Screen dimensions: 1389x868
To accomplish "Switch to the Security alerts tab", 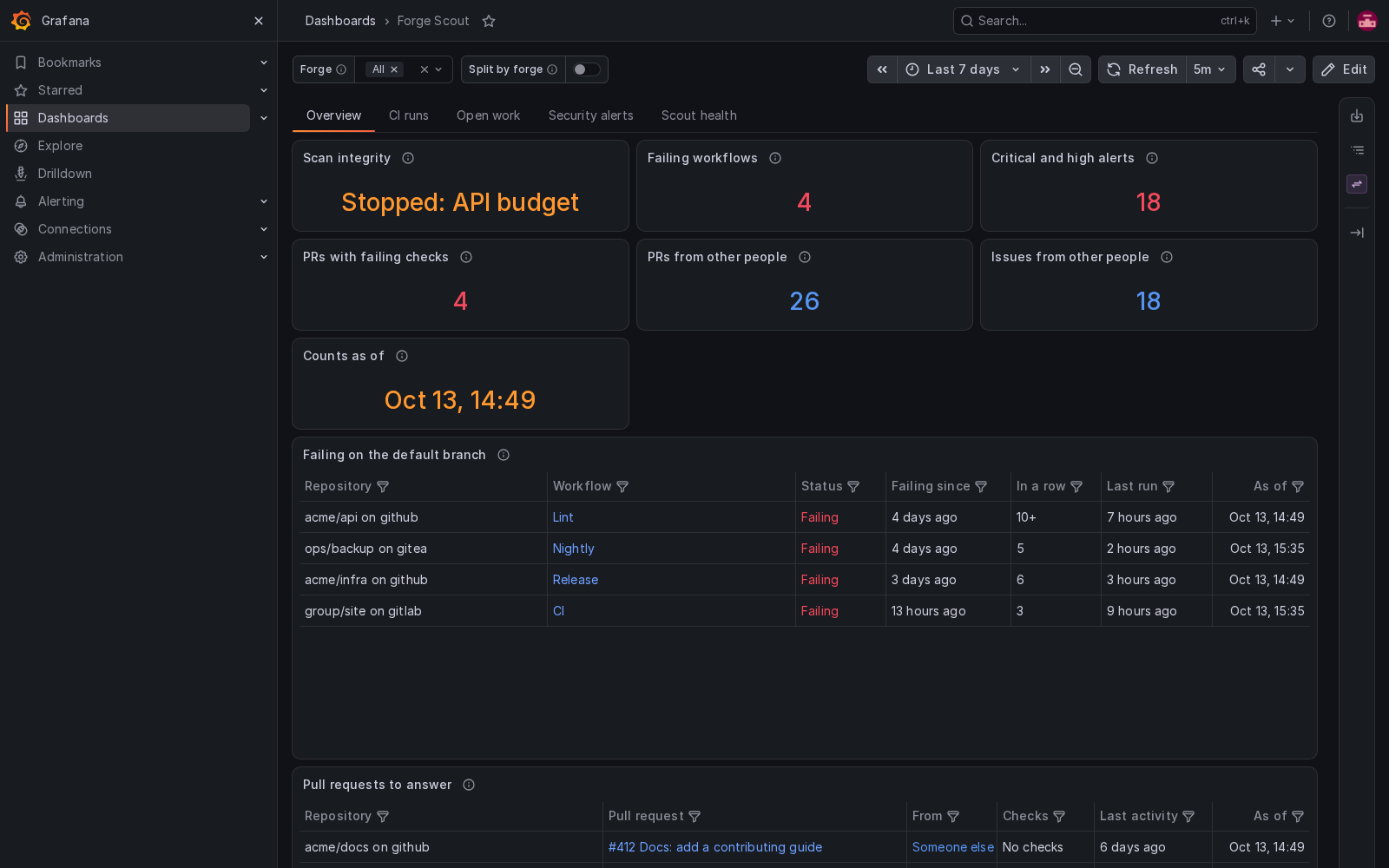I will coord(591,115).
